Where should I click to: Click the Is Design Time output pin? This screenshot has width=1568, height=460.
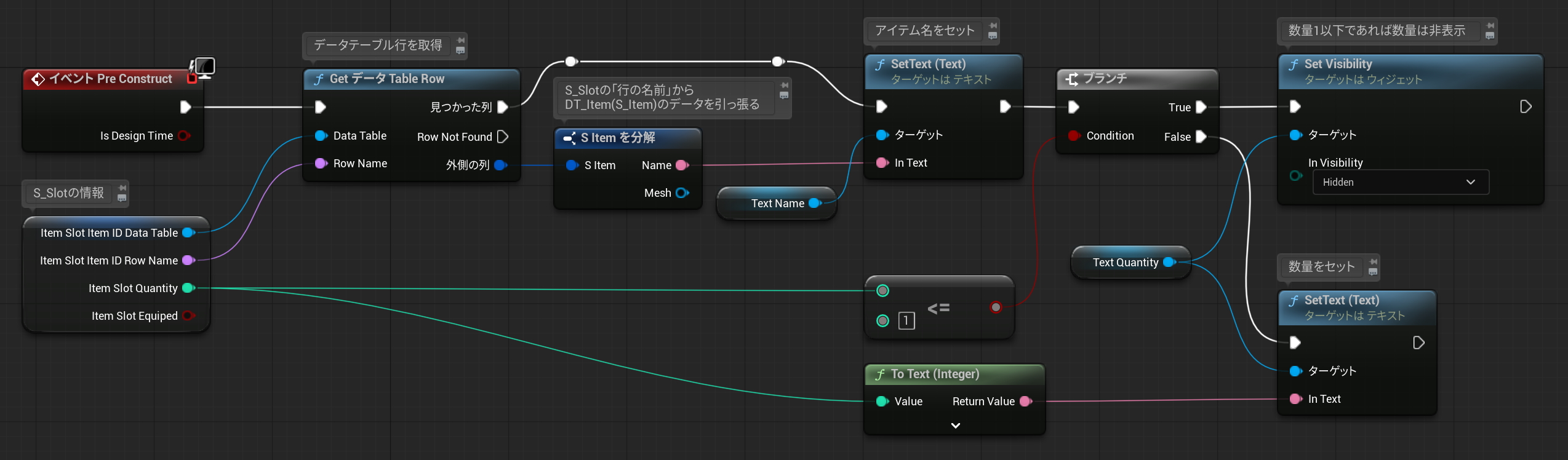point(183,136)
